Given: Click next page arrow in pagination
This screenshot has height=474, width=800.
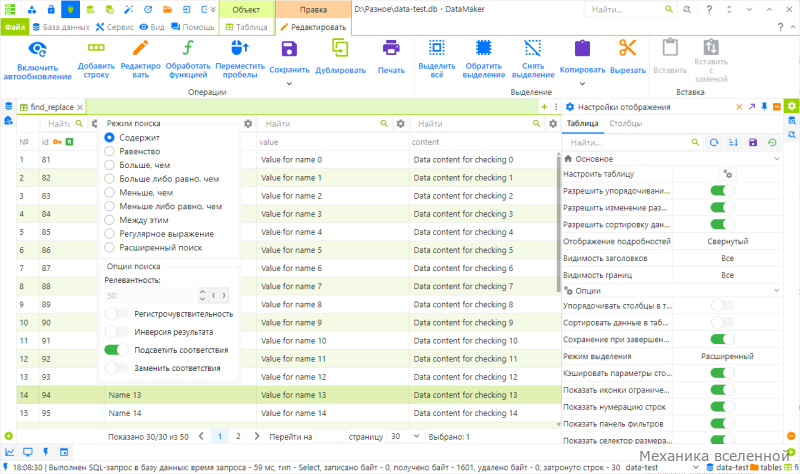Looking at the screenshot, I should (257, 436).
